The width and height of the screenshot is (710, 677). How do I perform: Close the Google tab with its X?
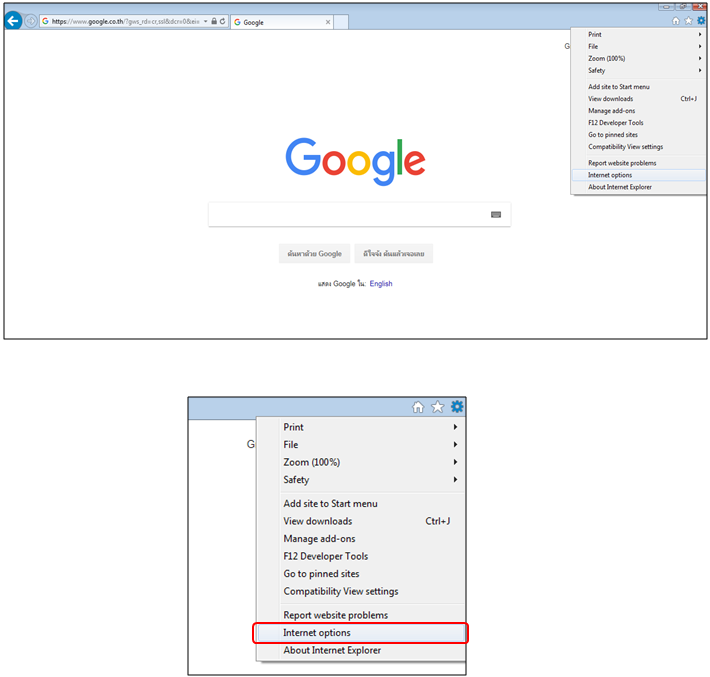pyautogui.click(x=328, y=22)
